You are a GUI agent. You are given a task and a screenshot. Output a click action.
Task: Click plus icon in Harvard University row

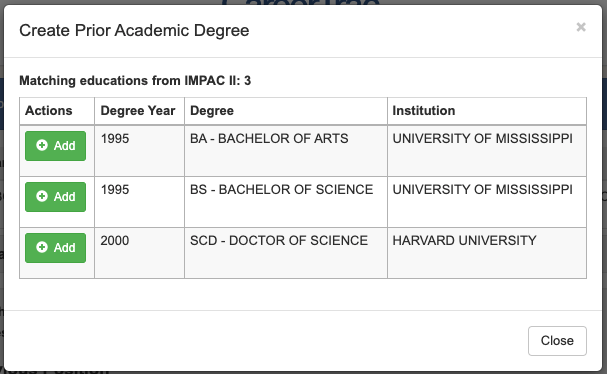[42, 247]
